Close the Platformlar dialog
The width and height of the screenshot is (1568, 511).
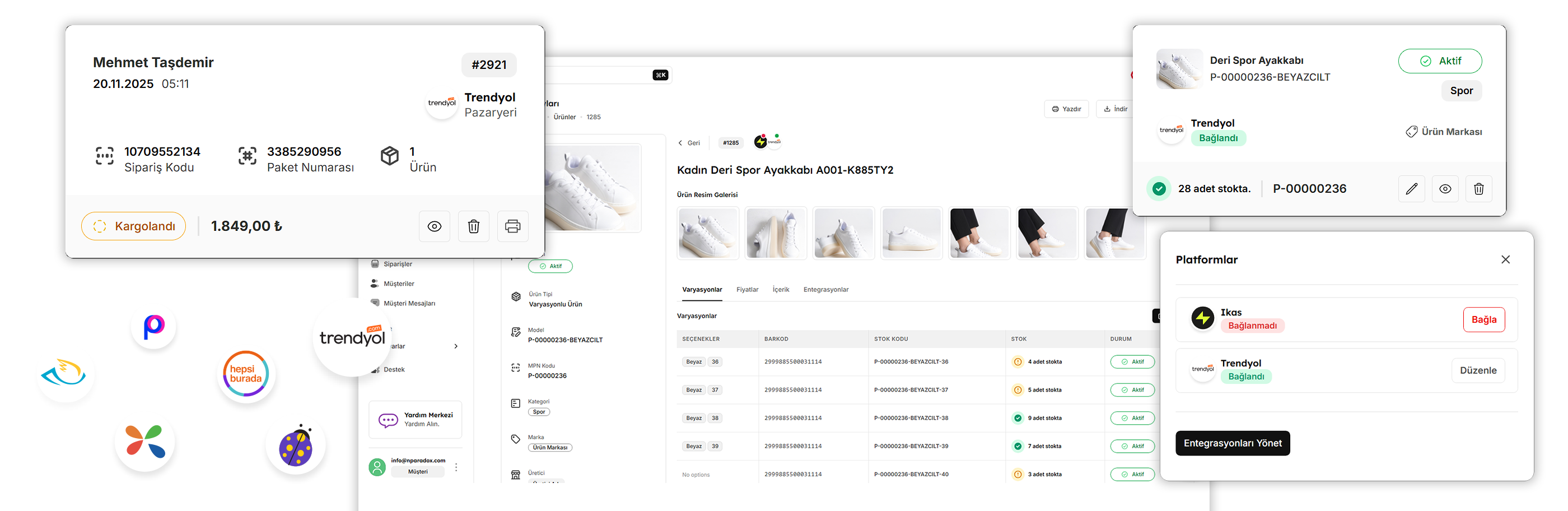(x=1505, y=259)
